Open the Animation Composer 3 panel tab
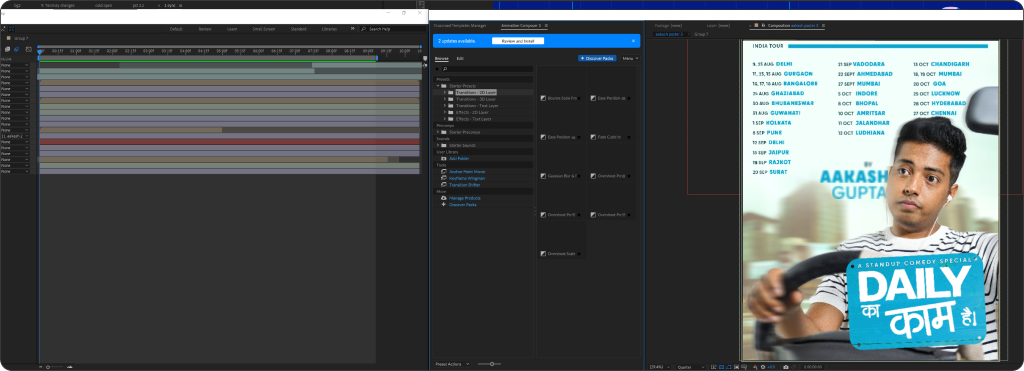 pos(521,25)
